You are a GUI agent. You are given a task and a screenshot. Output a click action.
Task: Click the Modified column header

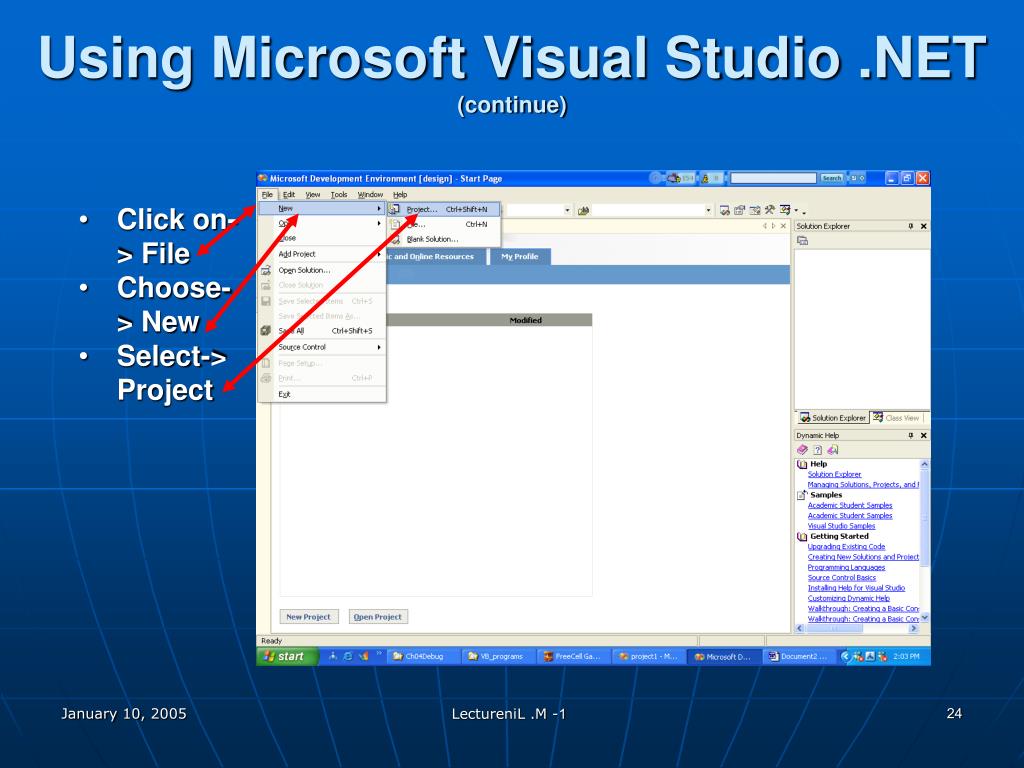(x=526, y=320)
